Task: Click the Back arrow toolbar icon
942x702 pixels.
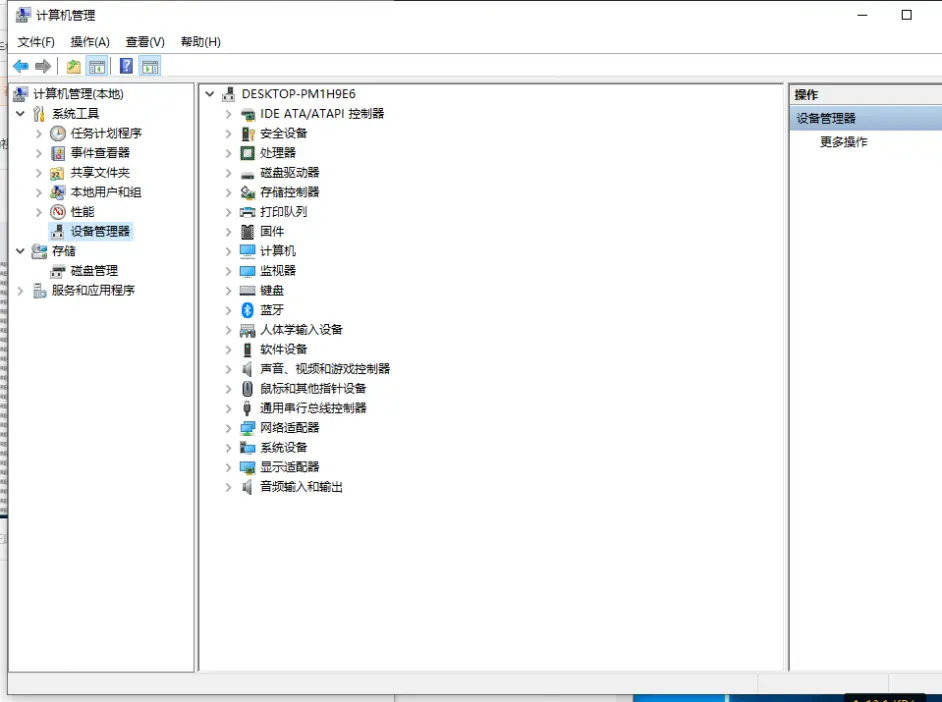Action: 21,66
